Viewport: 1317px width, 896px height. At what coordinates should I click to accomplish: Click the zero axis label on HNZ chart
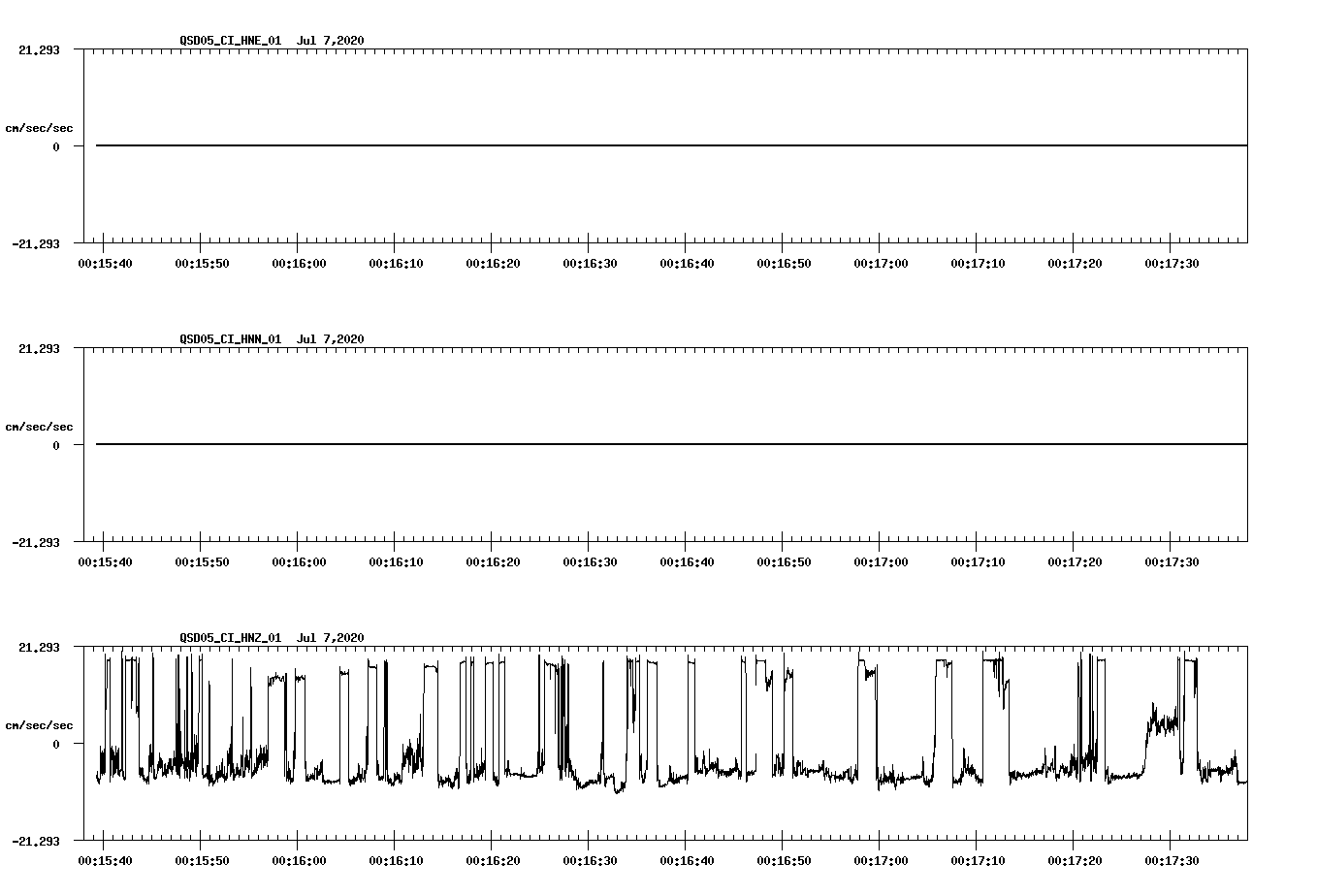(x=56, y=744)
